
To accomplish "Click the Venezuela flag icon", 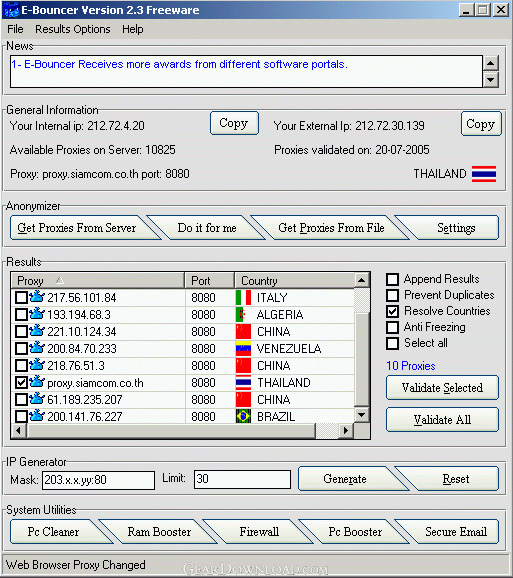I will [x=243, y=348].
